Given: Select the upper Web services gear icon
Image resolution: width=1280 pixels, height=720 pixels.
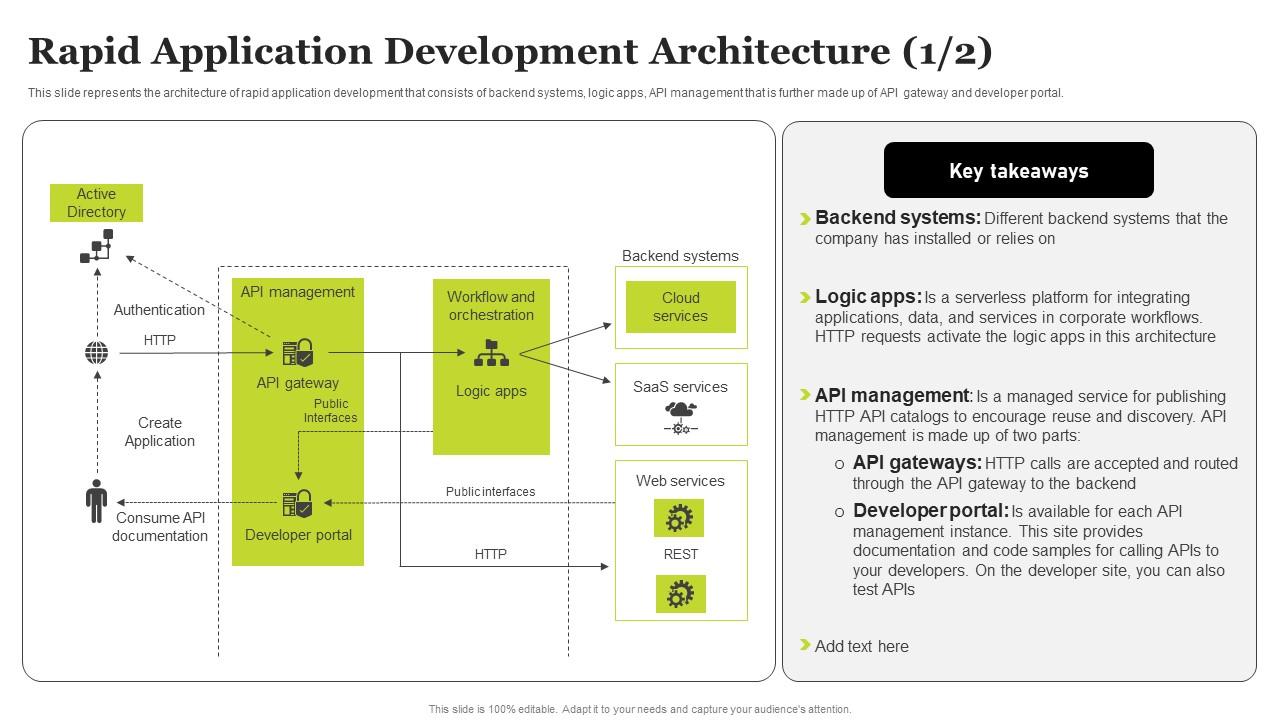Looking at the screenshot, I should tap(680, 518).
